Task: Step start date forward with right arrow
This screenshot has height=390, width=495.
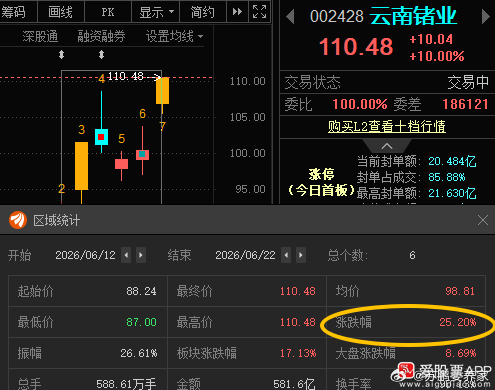Action: [x=141, y=255]
